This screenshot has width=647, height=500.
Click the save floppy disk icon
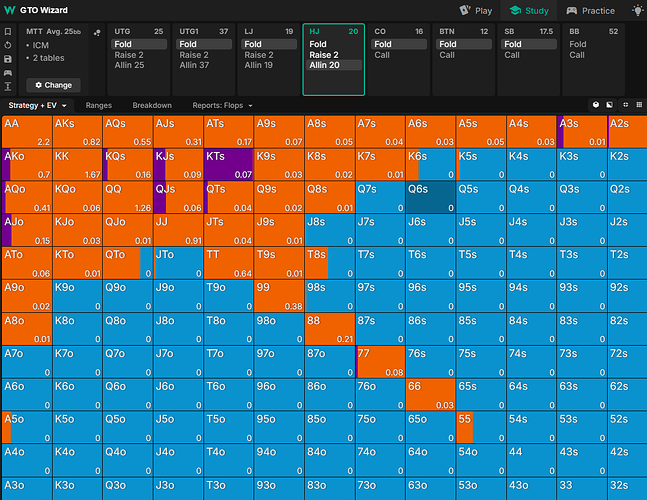pos(8,59)
